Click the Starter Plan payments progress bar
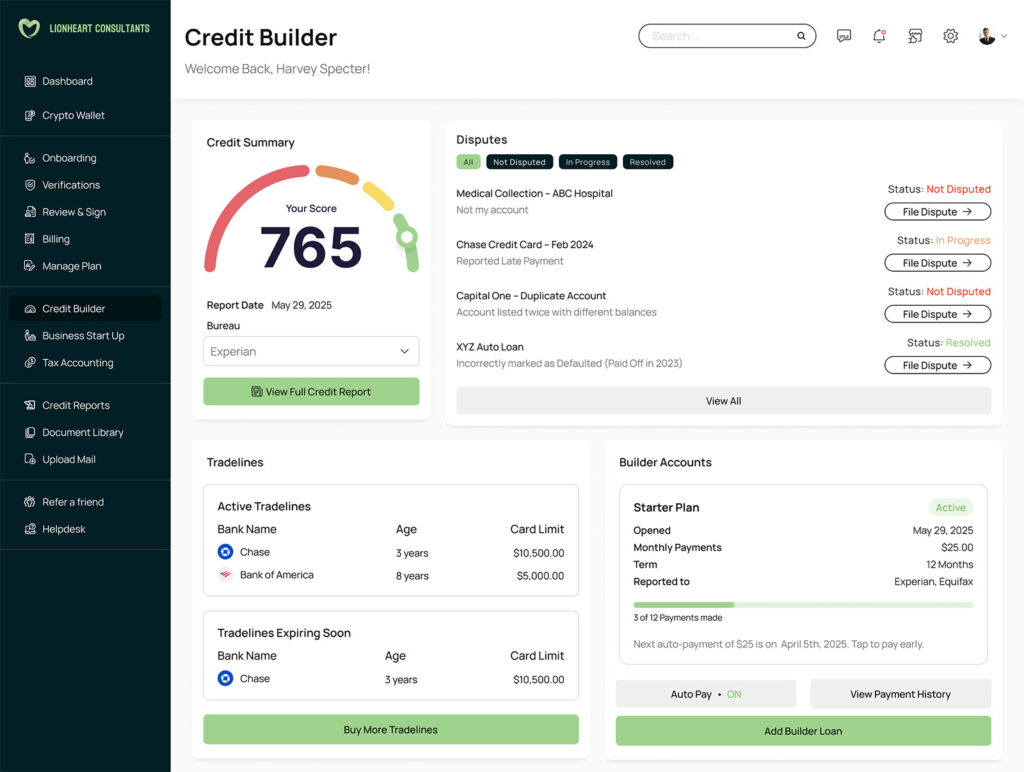The width and height of the screenshot is (1024, 772). coord(802,605)
